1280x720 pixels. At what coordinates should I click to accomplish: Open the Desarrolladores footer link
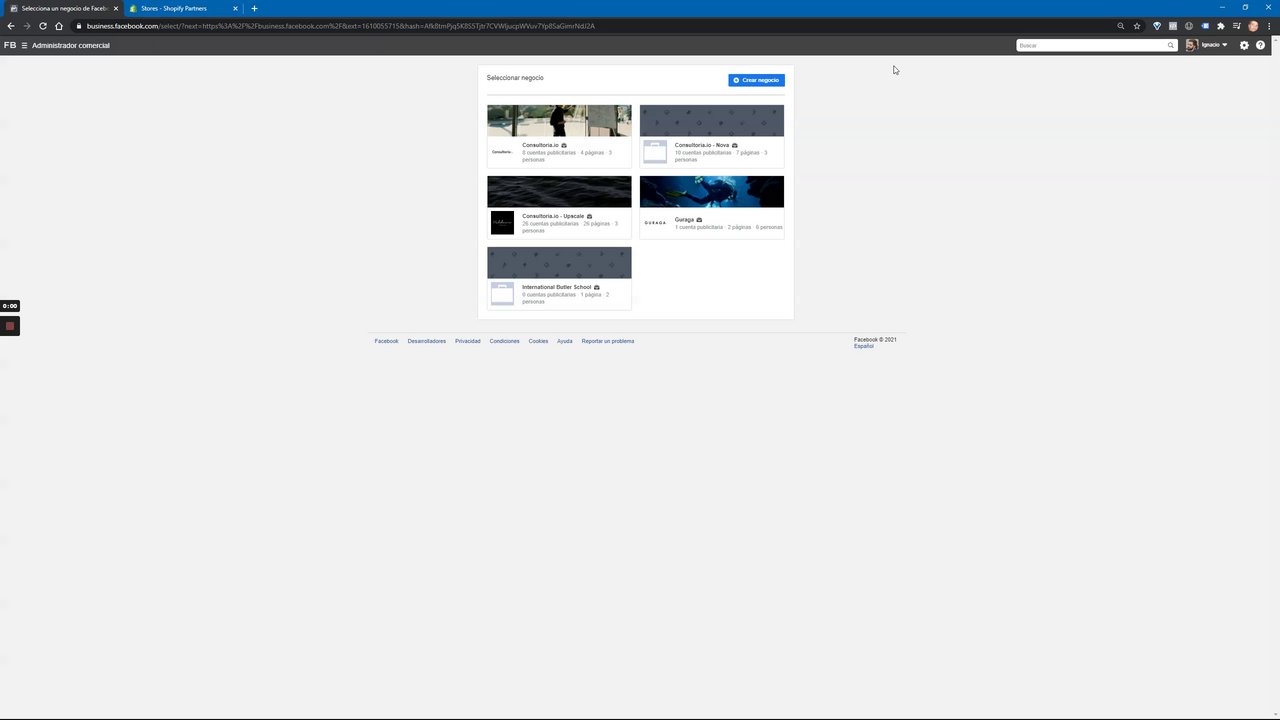click(x=427, y=341)
